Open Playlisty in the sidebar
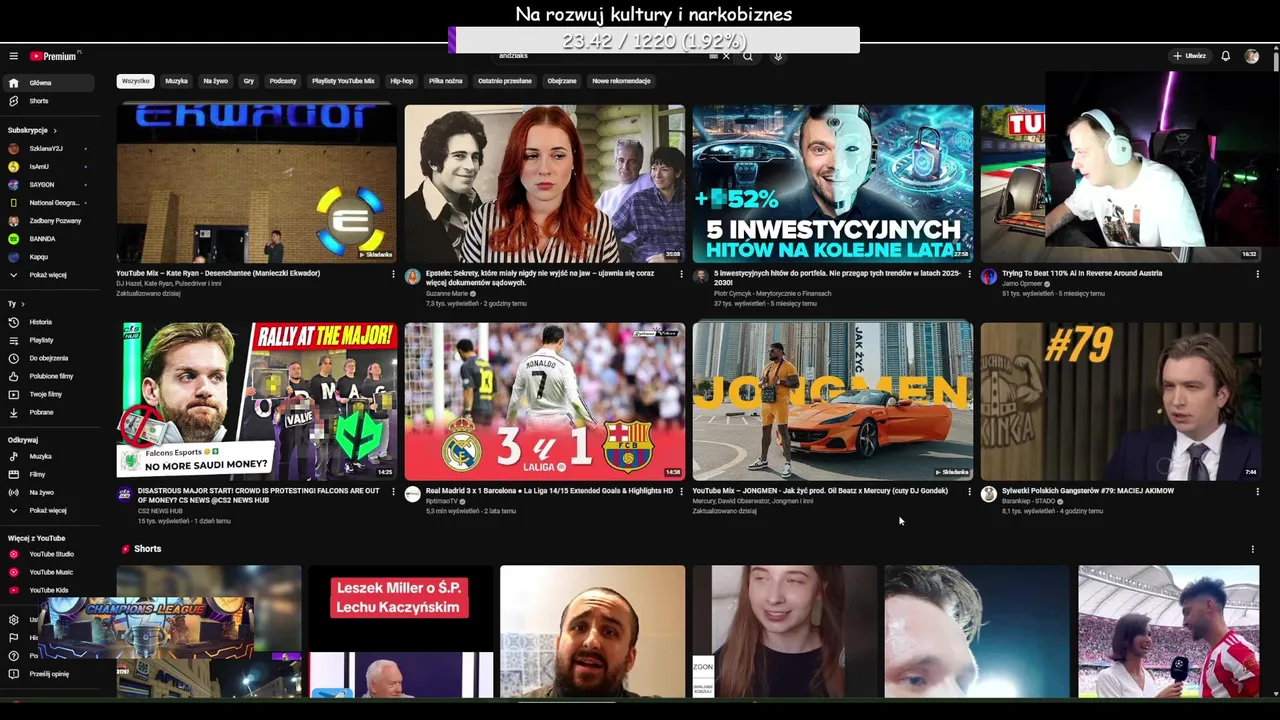 click(48, 340)
